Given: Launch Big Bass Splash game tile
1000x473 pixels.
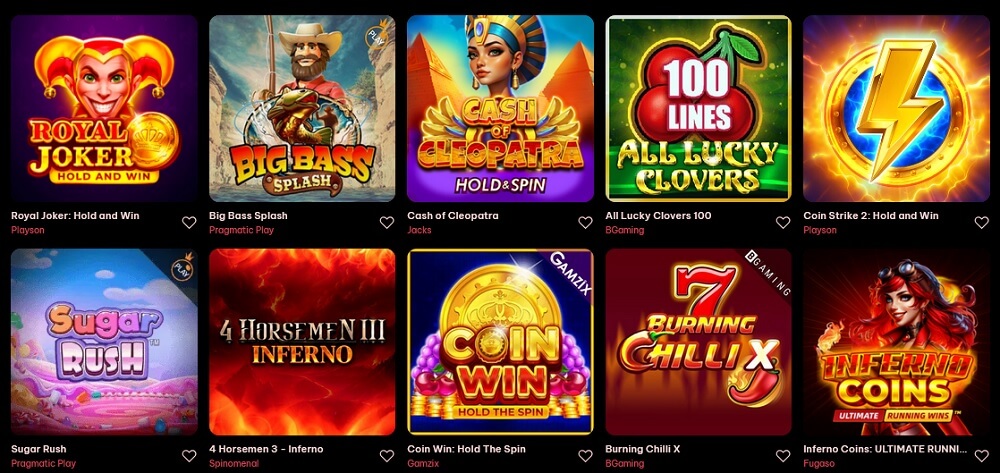Looking at the screenshot, I should pos(302,108).
